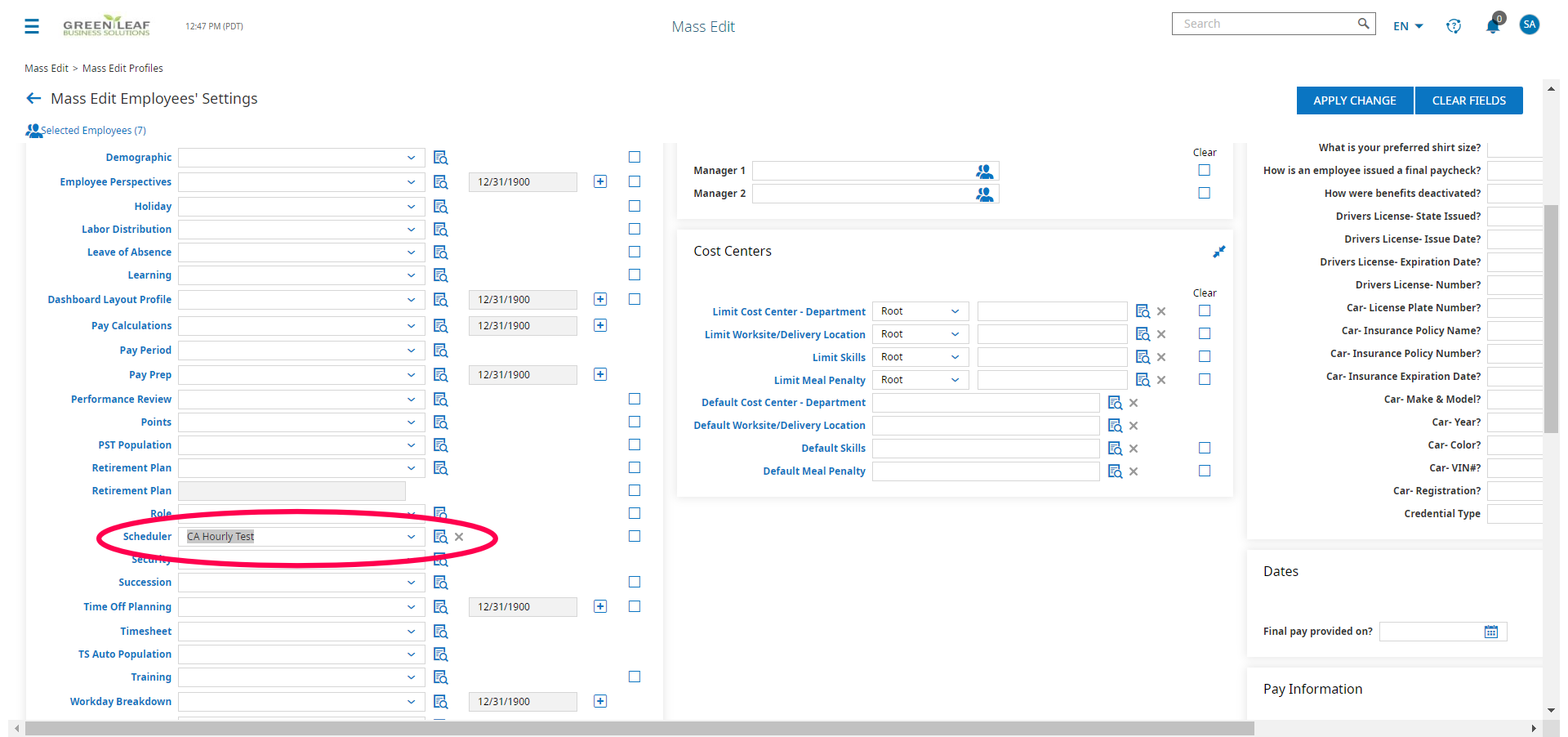Open lookup icon for Timesheet profile
This screenshot has width=1568, height=737.
(440, 632)
